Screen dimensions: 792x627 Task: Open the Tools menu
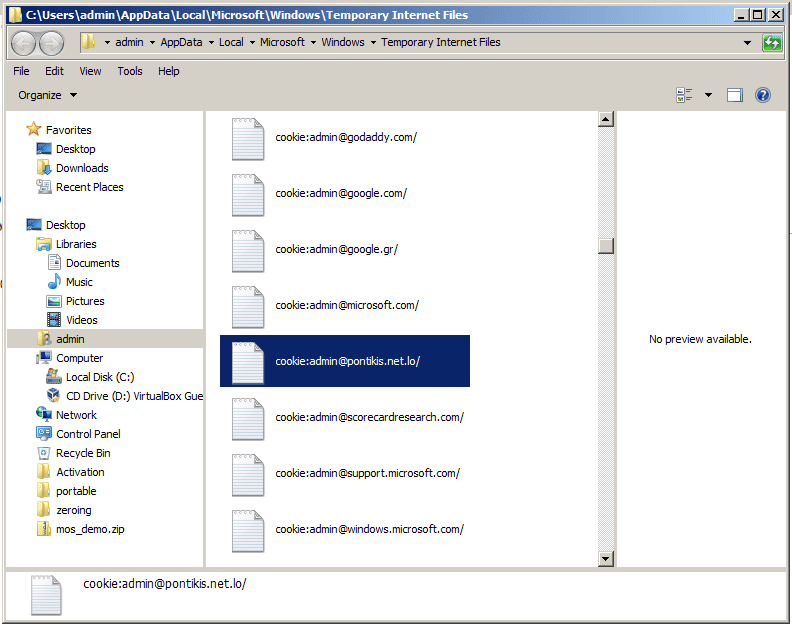(x=130, y=71)
